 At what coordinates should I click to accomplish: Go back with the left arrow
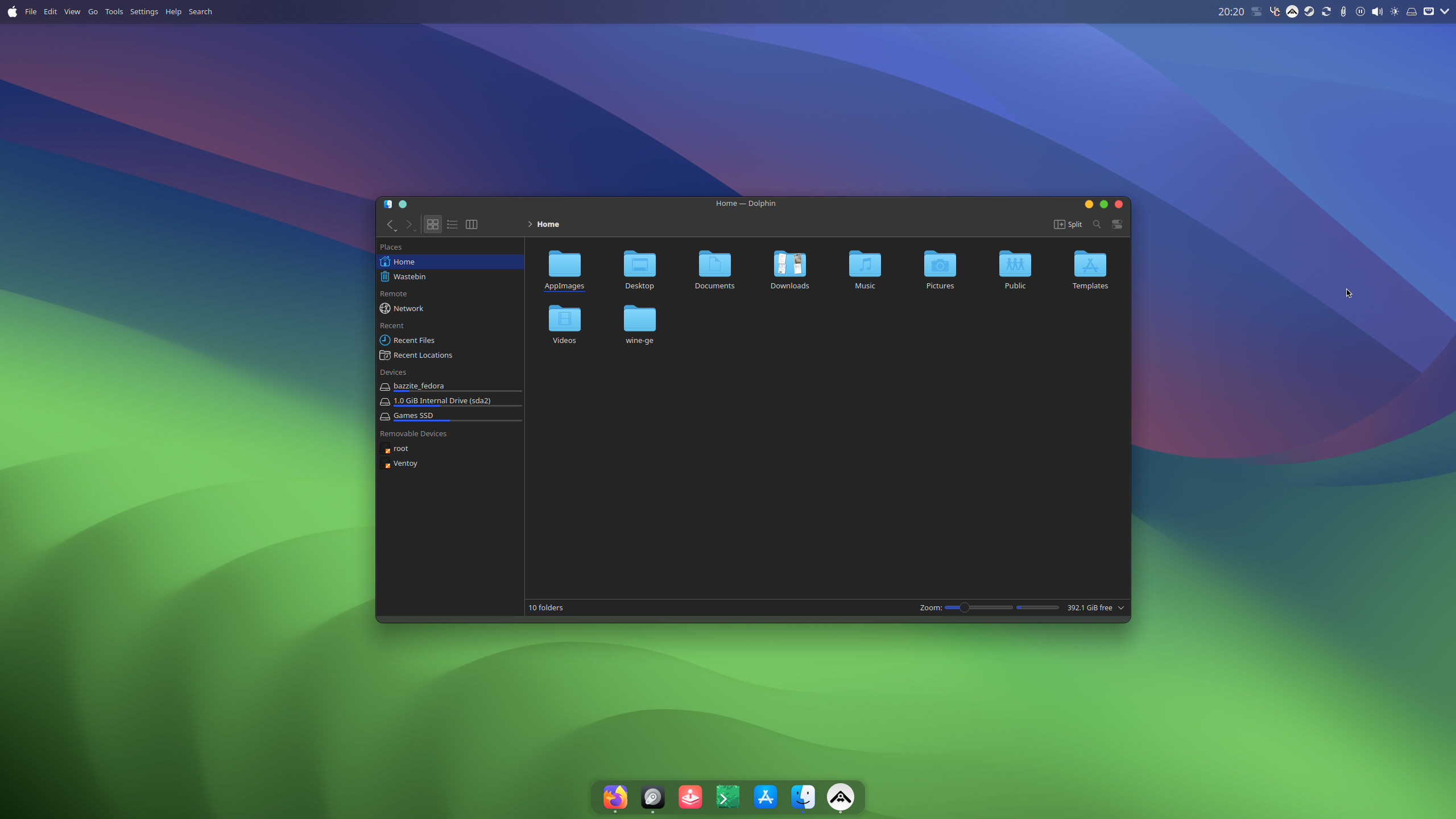pos(390,224)
